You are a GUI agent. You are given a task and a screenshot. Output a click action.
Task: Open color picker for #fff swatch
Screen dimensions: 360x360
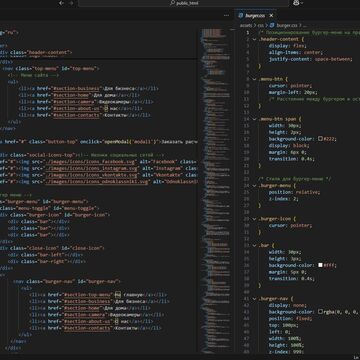(320, 265)
